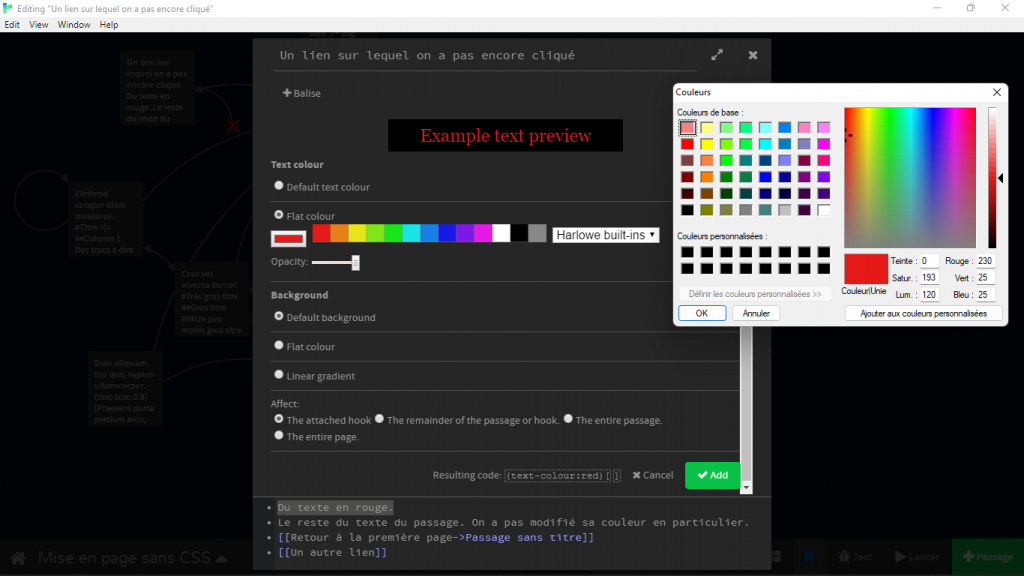Screen dimensions: 1024x576
Task: Pick the grey built-in colour swatch
Action: pyautogui.click(x=537, y=232)
